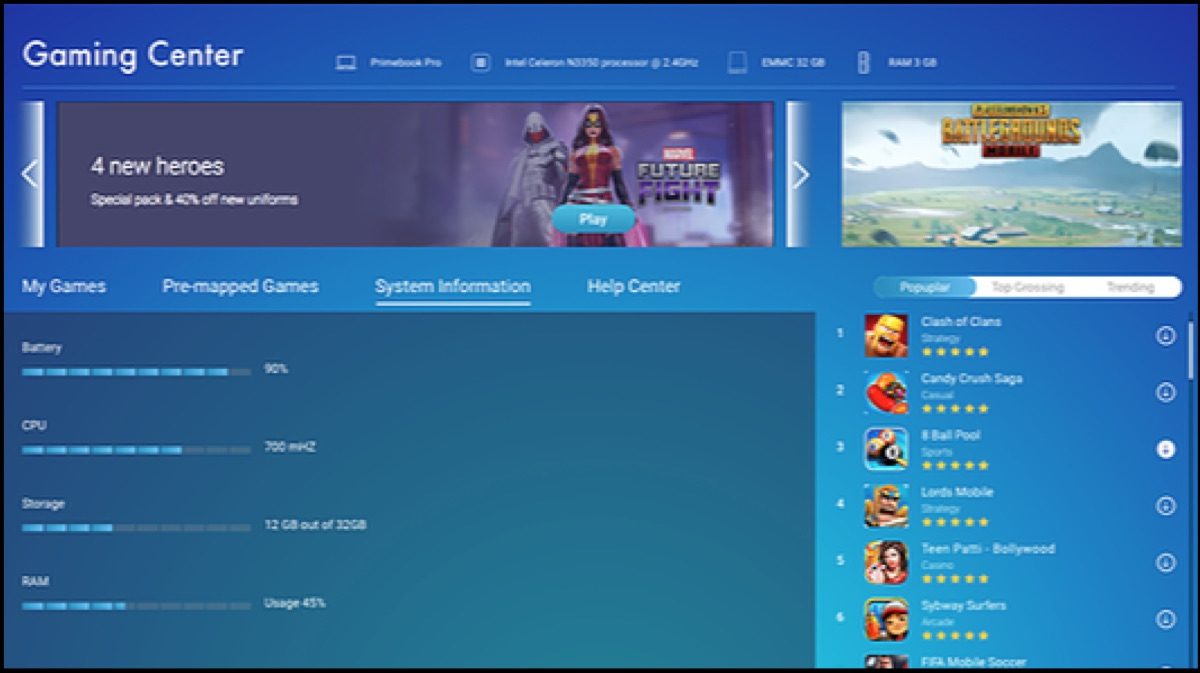Open the Teen Patti - Bollywood icon

click(x=886, y=562)
